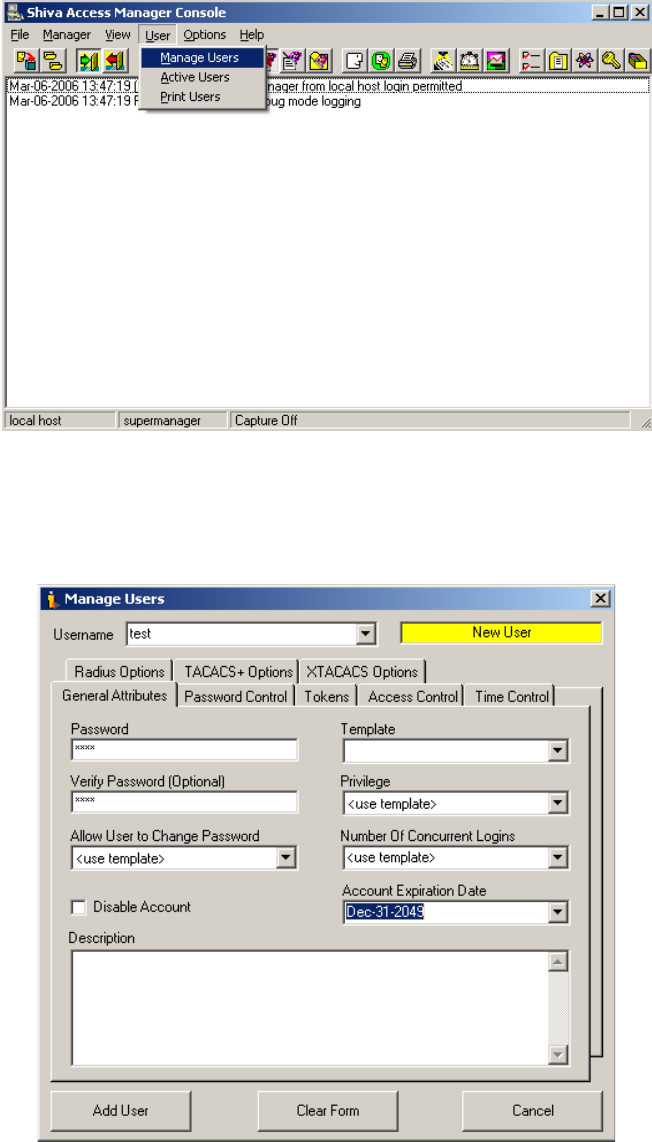
Task: Click Description scrollbar down arrow
Action: click(x=558, y=1055)
